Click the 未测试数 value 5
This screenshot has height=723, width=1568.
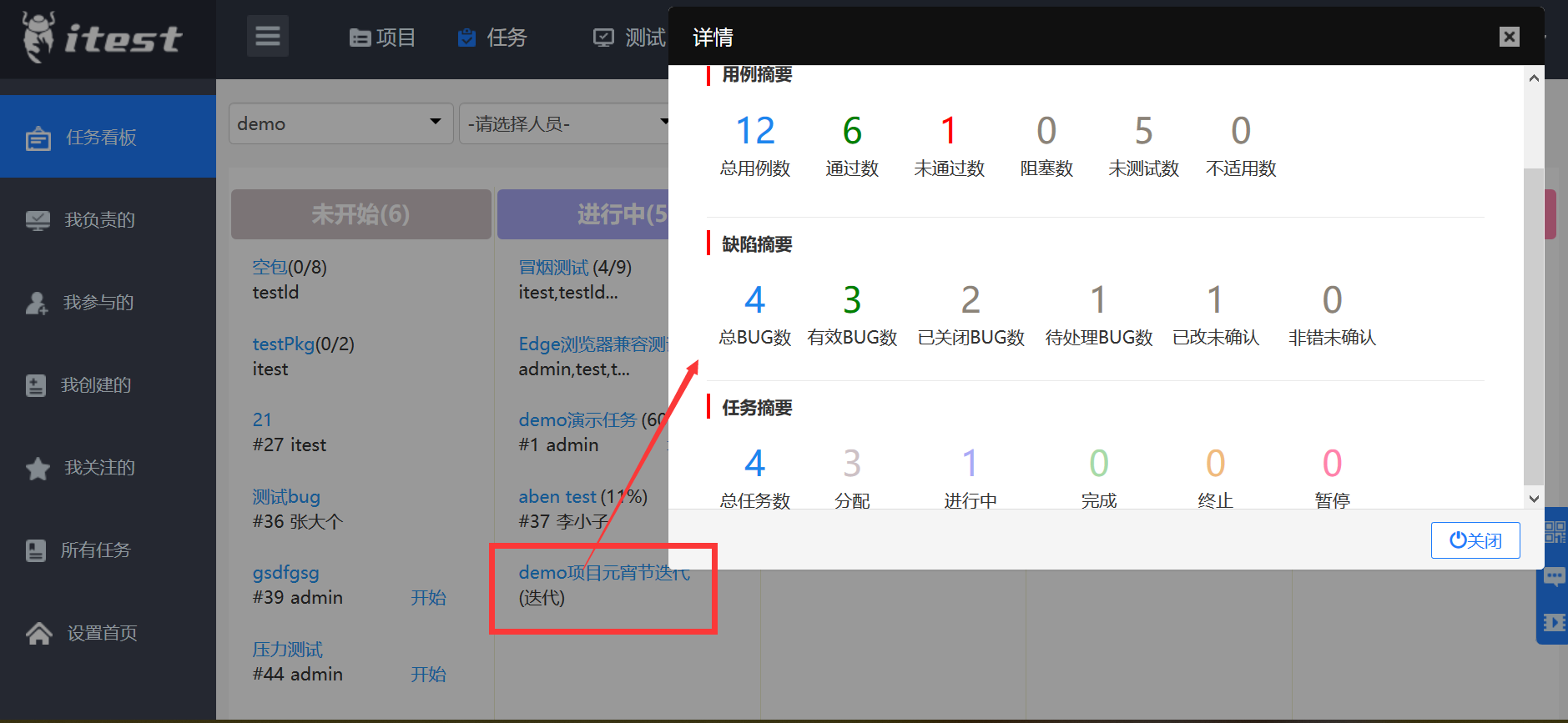point(1143,131)
